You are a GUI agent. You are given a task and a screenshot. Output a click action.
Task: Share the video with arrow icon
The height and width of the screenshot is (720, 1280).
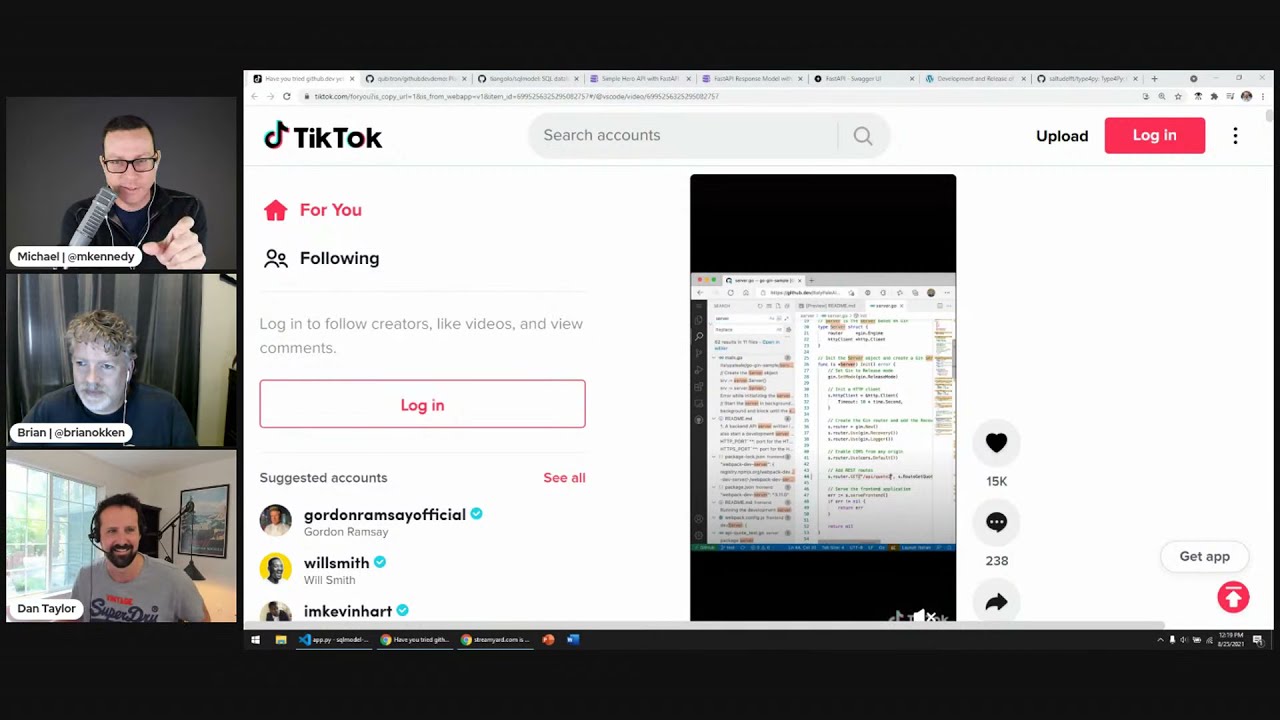coord(996,602)
